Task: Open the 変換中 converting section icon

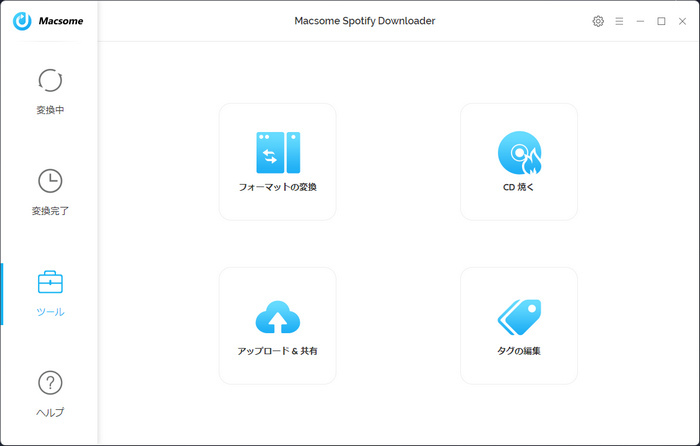Action: pyautogui.click(x=50, y=80)
